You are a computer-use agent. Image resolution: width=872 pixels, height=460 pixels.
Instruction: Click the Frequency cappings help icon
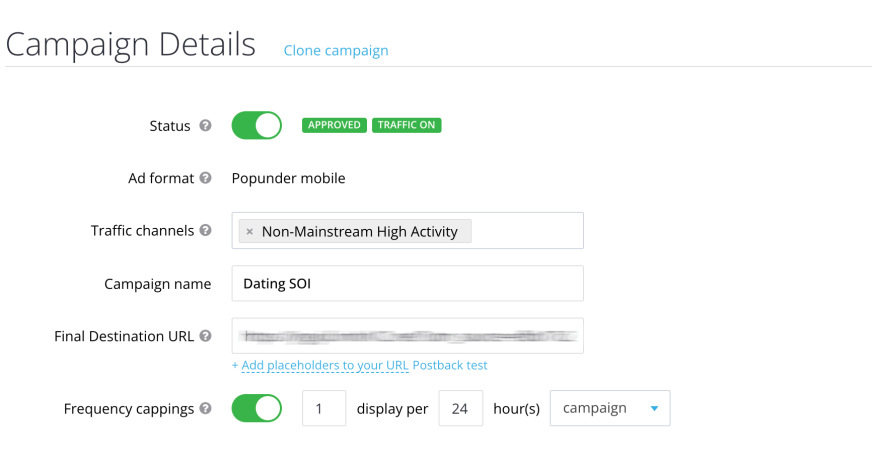205,408
